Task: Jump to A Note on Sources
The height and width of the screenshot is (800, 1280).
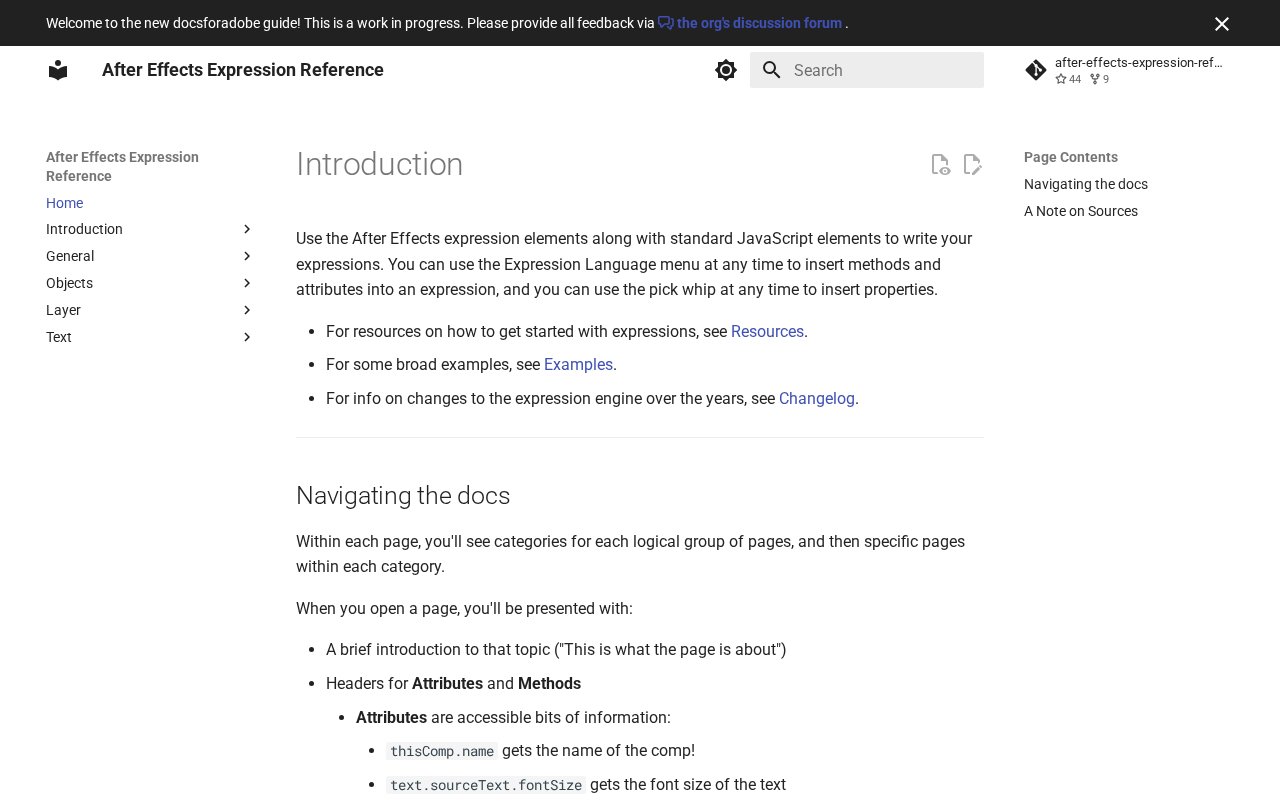Action: click(x=1081, y=211)
